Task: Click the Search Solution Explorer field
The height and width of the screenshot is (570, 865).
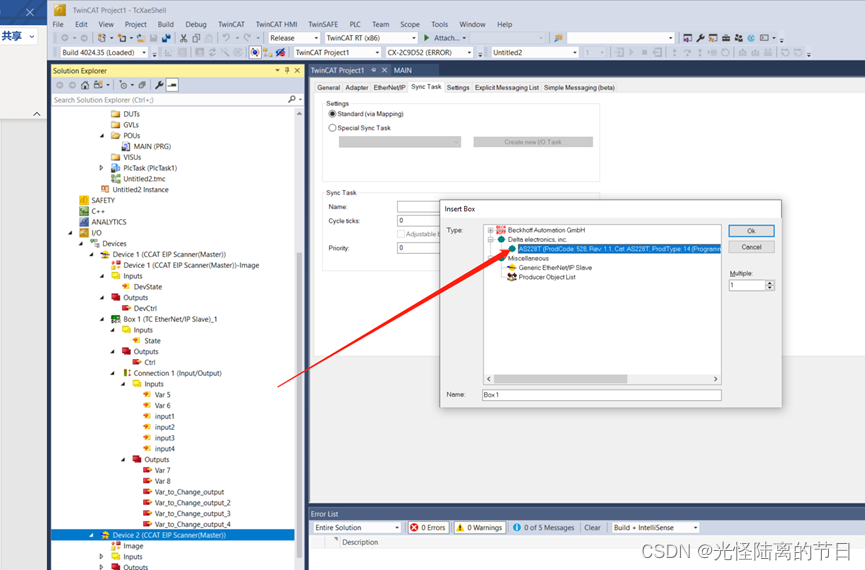Action: 170,100
